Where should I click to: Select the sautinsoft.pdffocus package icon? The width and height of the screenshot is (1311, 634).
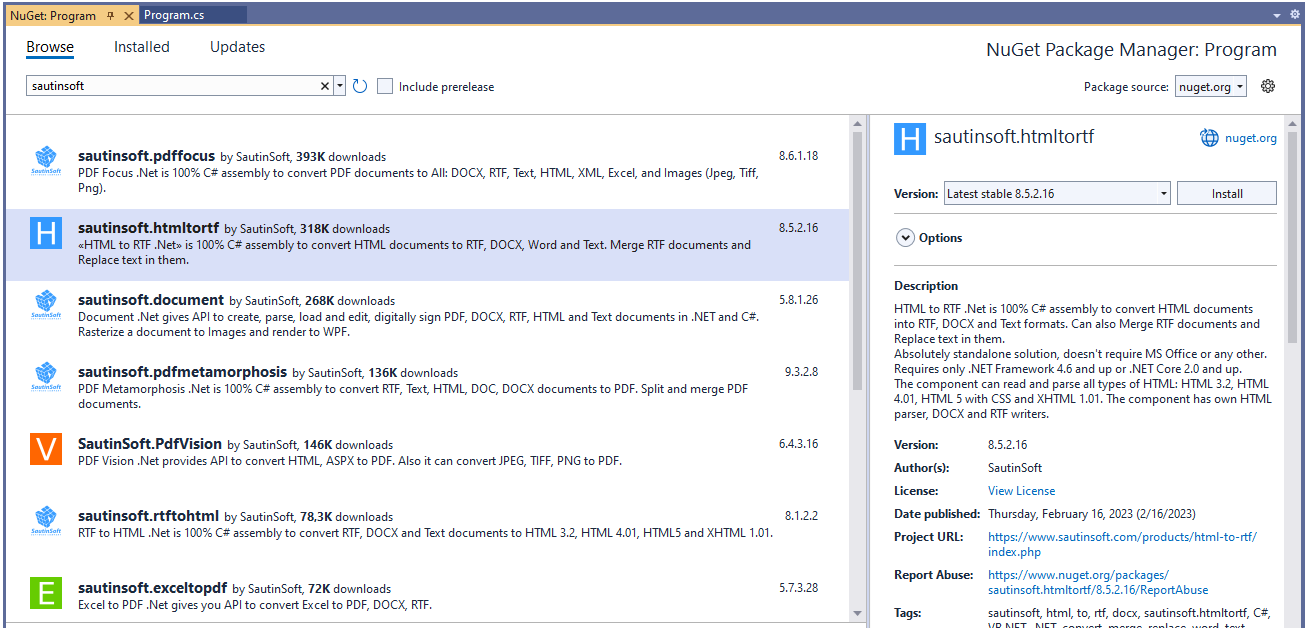(x=45, y=158)
